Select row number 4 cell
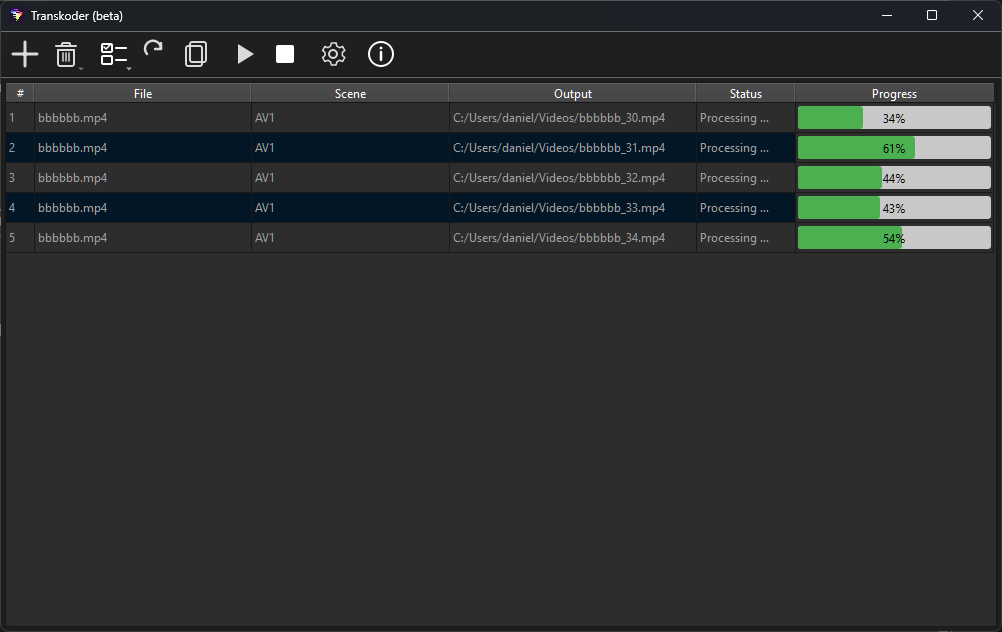Viewport: 1002px width, 632px height. (20, 208)
